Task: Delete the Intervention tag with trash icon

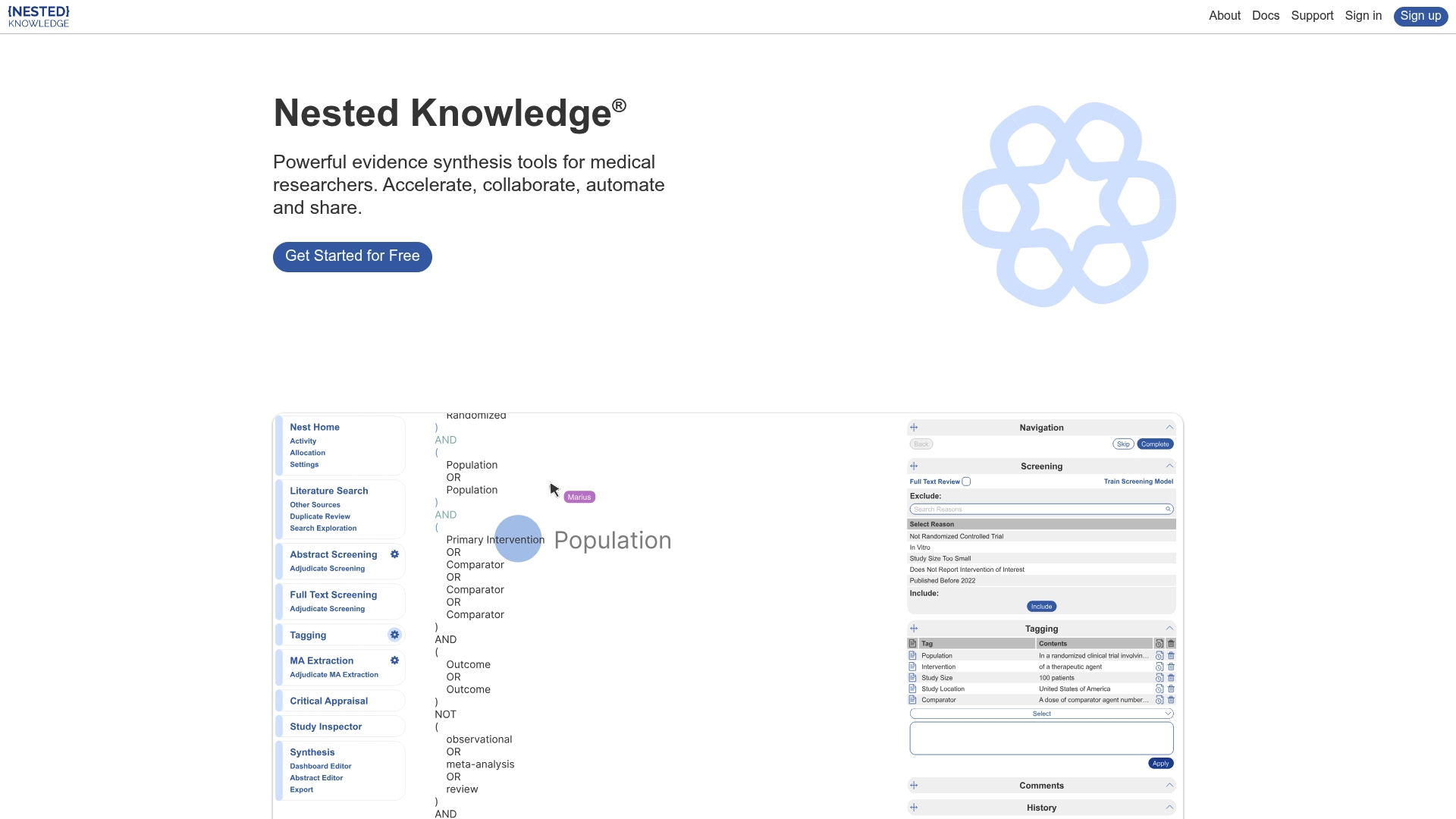Action: 1171,667
